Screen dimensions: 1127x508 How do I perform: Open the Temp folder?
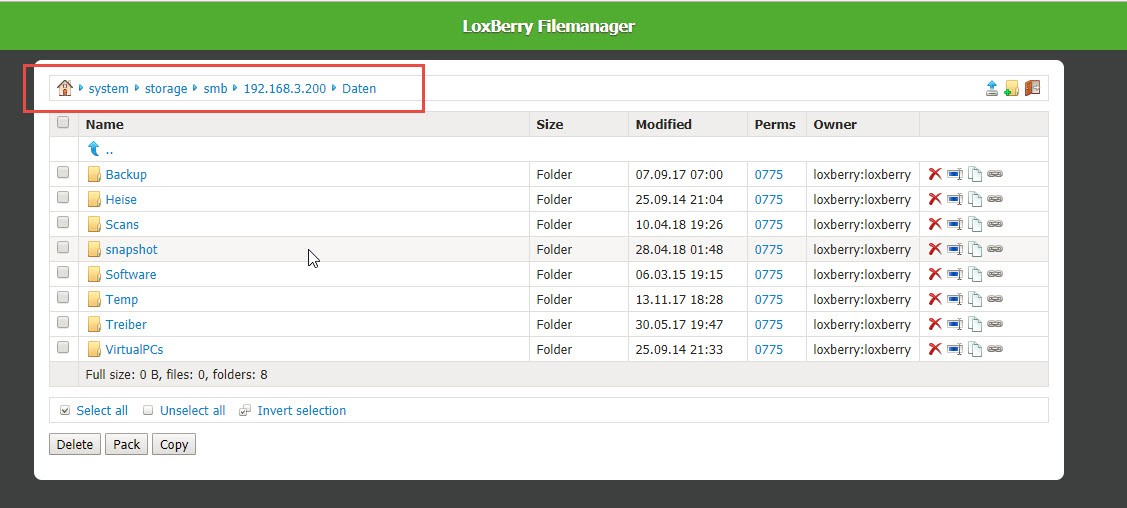coord(121,300)
